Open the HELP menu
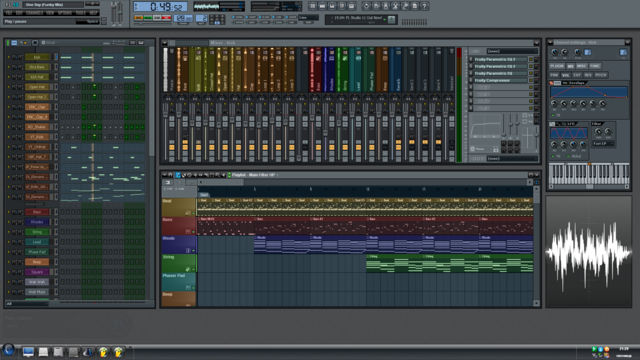Viewport: 640px width, 360px height. (x=93, y=13)
